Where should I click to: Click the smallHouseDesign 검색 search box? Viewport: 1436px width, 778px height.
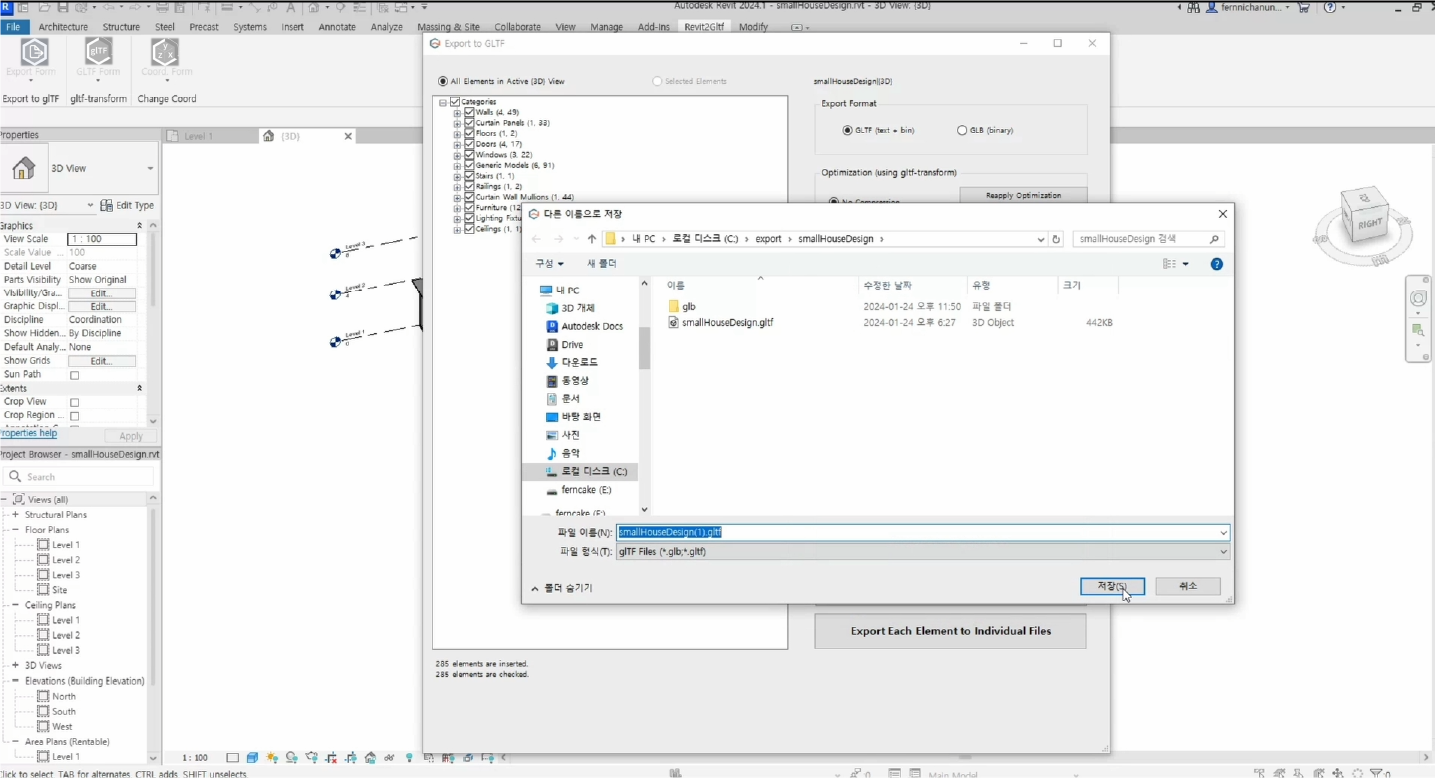click(x=1148, y=239)
